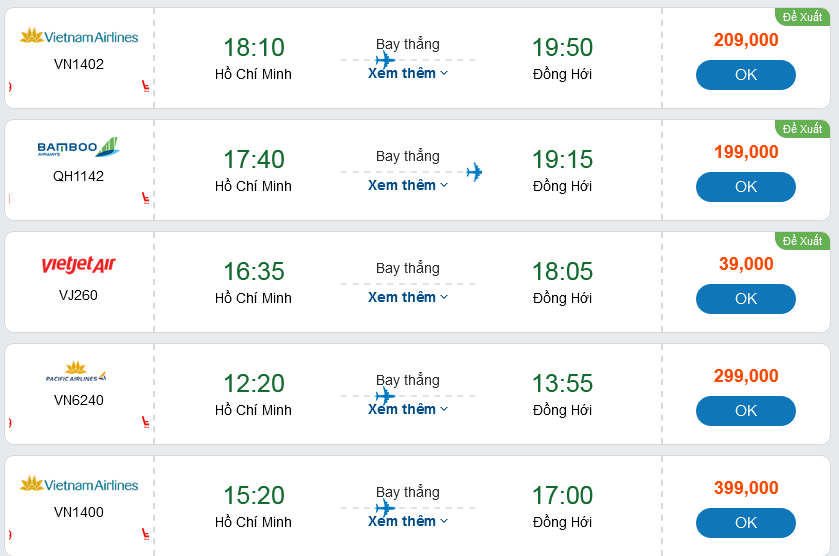Expand "Xem thêm" details for flight VN6240
Image resolution: width=839 pixels, height=556 pixels.
[408, 409]
